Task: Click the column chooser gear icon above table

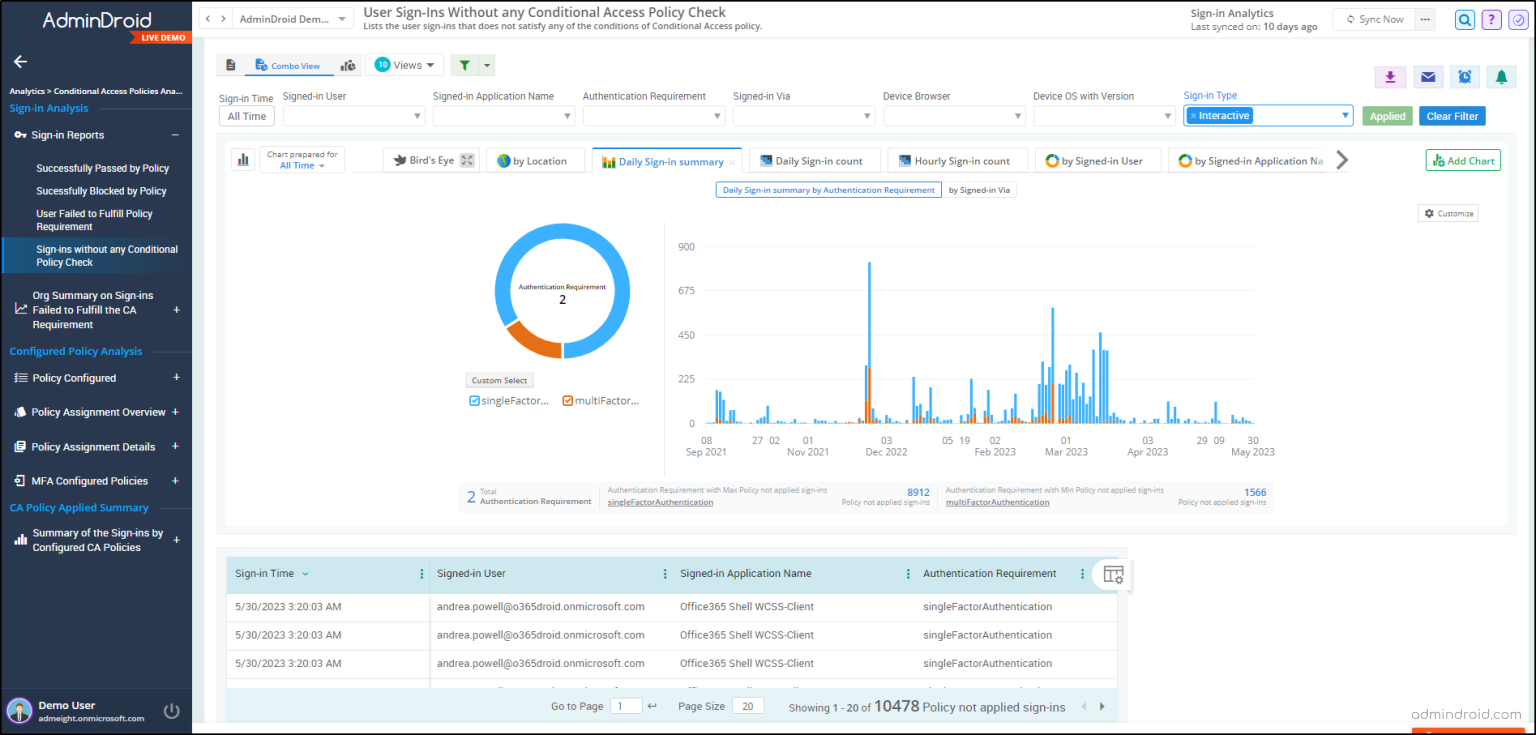Action: (x=1113, y=574)
